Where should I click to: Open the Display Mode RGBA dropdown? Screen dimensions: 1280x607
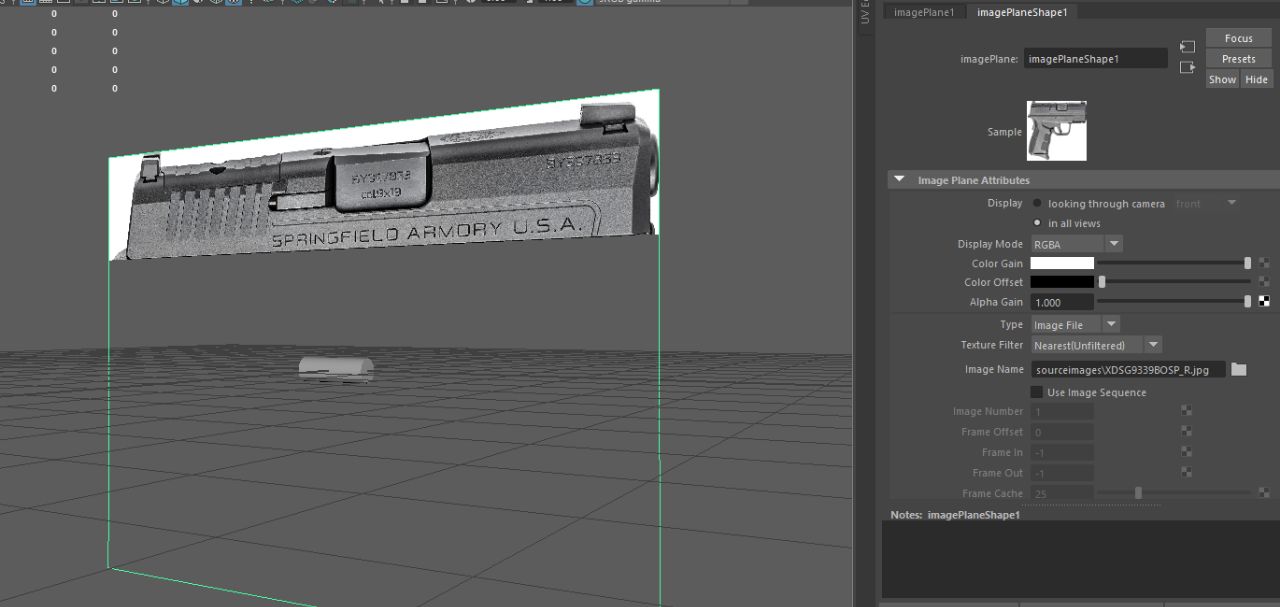(1077, 244)
